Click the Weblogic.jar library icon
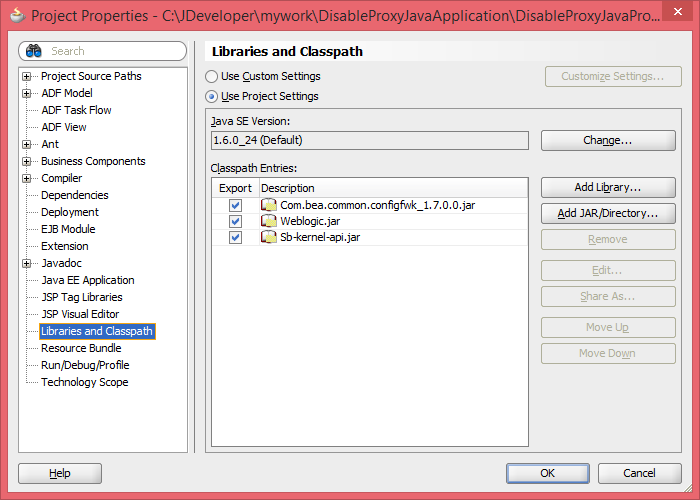 point(269,221)
